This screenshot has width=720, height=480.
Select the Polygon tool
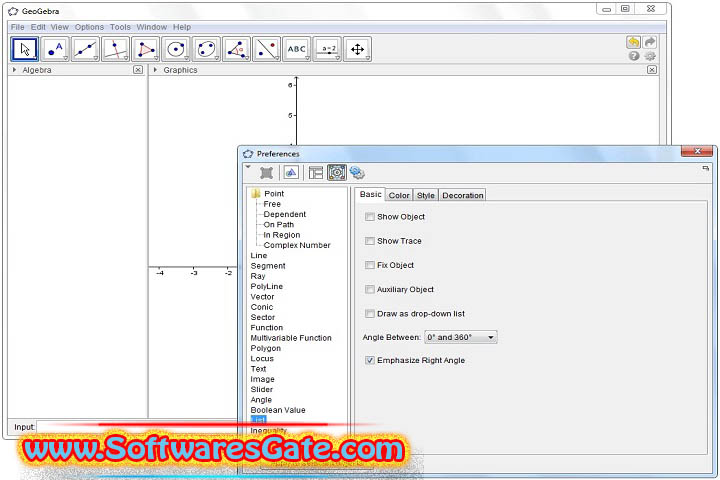pos(146,49)
